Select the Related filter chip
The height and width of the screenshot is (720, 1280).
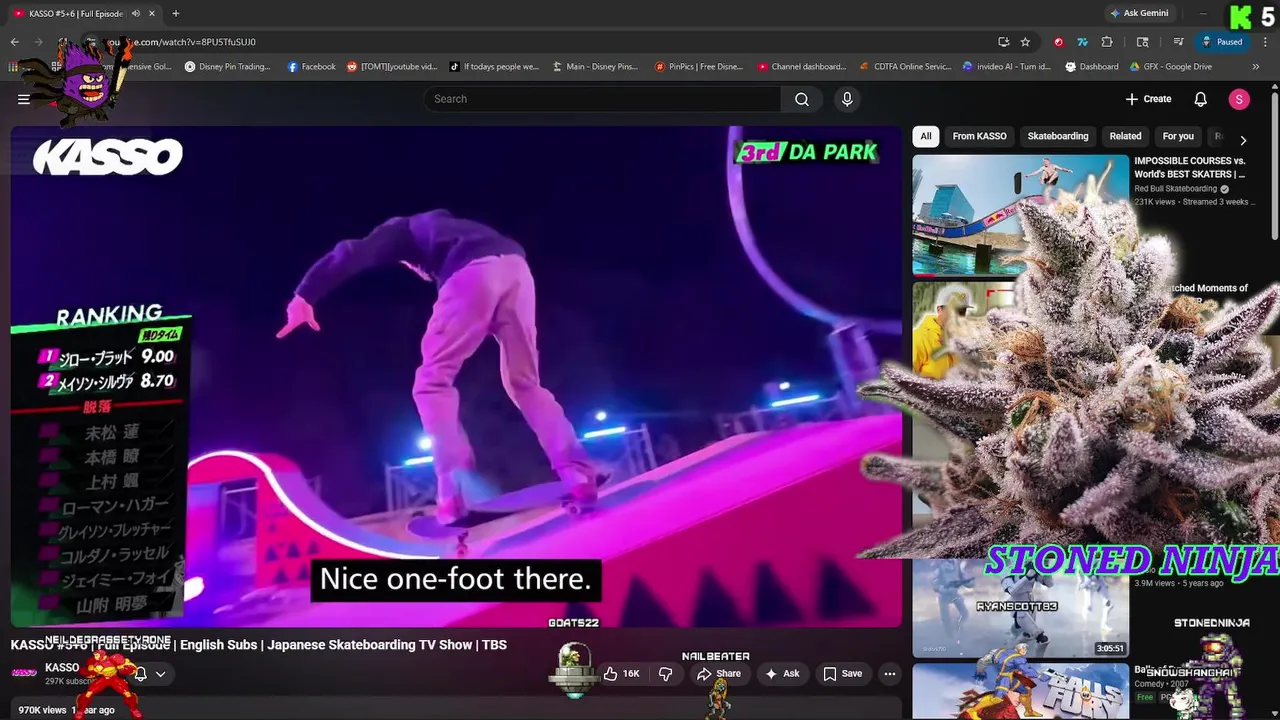[x=1125, y=136]
